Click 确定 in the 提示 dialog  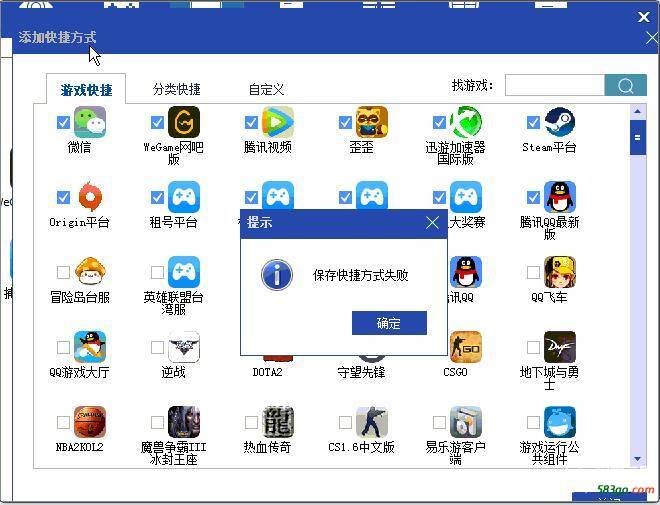tap(389, 323)
